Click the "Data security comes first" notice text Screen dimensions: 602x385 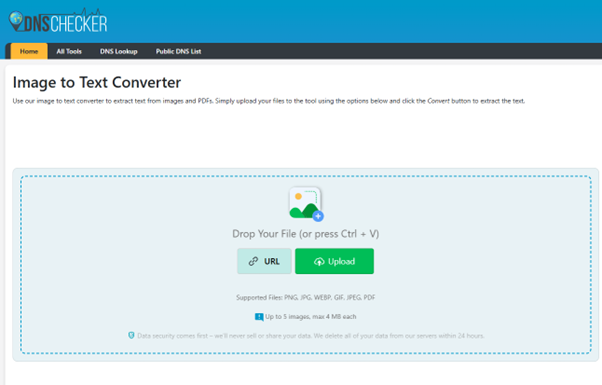tap(311, 336)
